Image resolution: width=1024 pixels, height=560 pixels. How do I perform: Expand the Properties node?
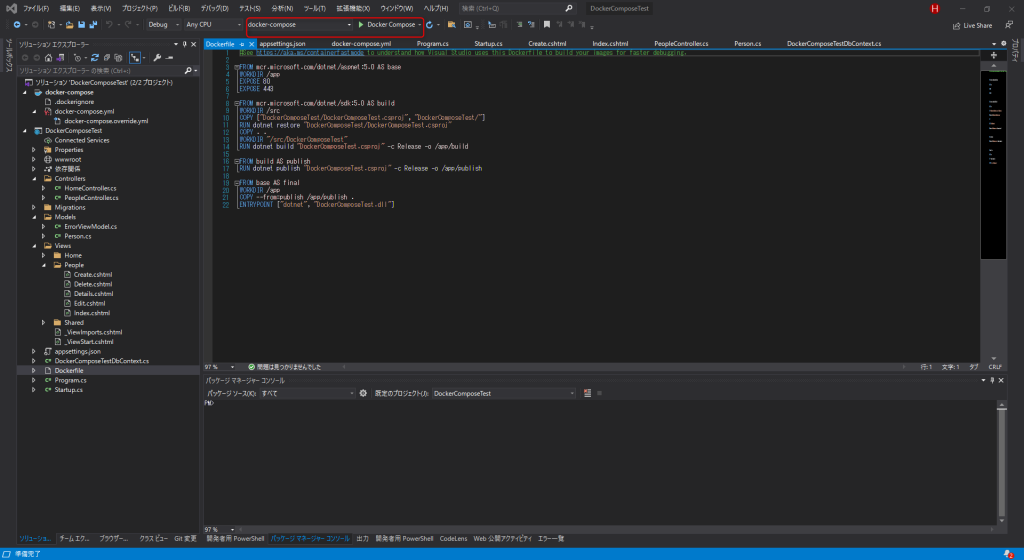tap(34, 149)
